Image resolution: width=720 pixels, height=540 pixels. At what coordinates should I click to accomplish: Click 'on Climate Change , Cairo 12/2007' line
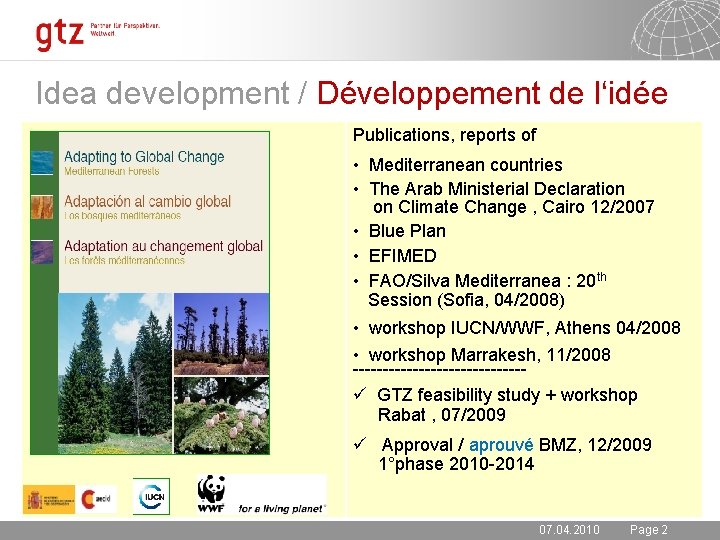pos(514,207)
